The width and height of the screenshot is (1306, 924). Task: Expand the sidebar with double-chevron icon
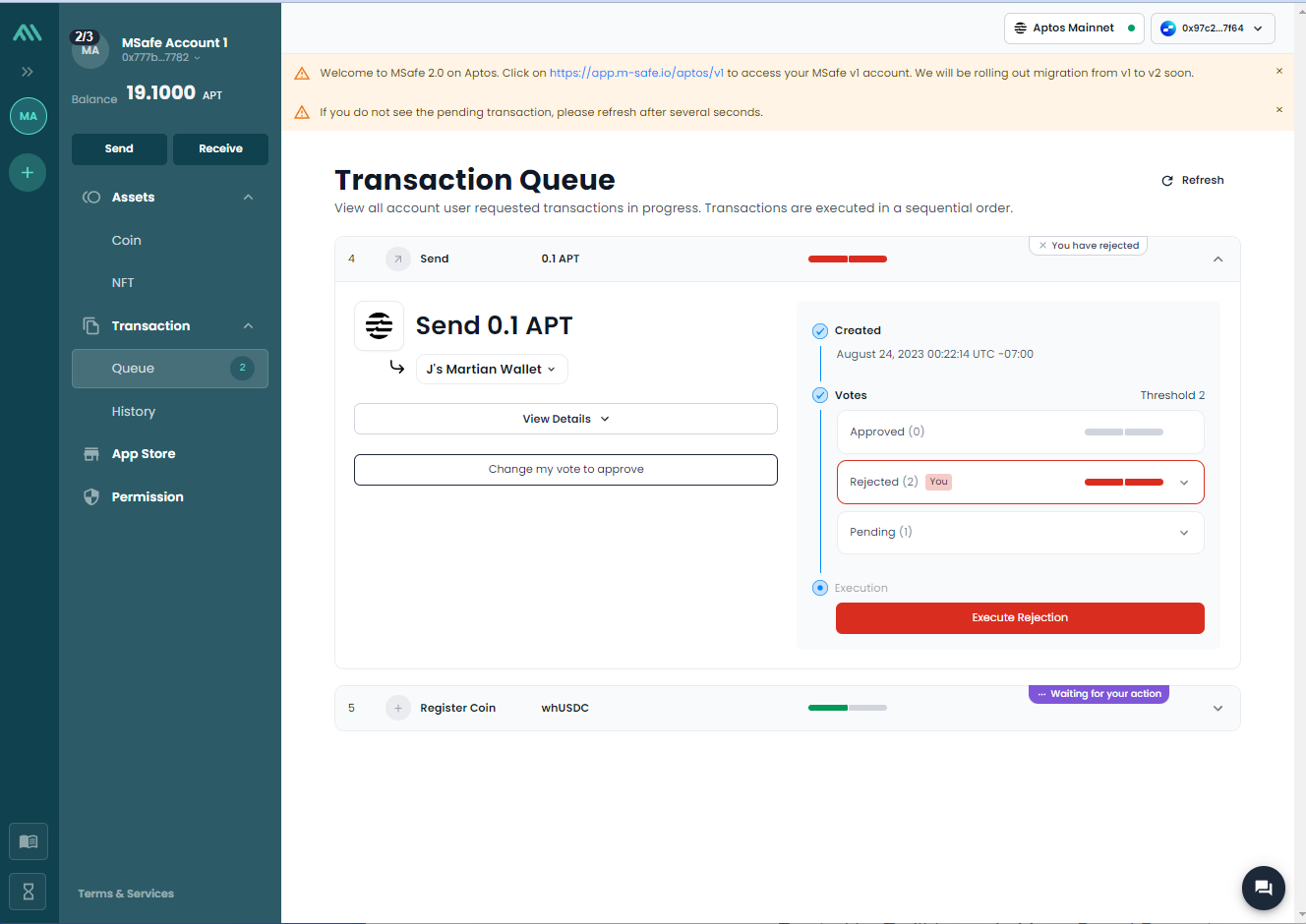click(28, 72)
